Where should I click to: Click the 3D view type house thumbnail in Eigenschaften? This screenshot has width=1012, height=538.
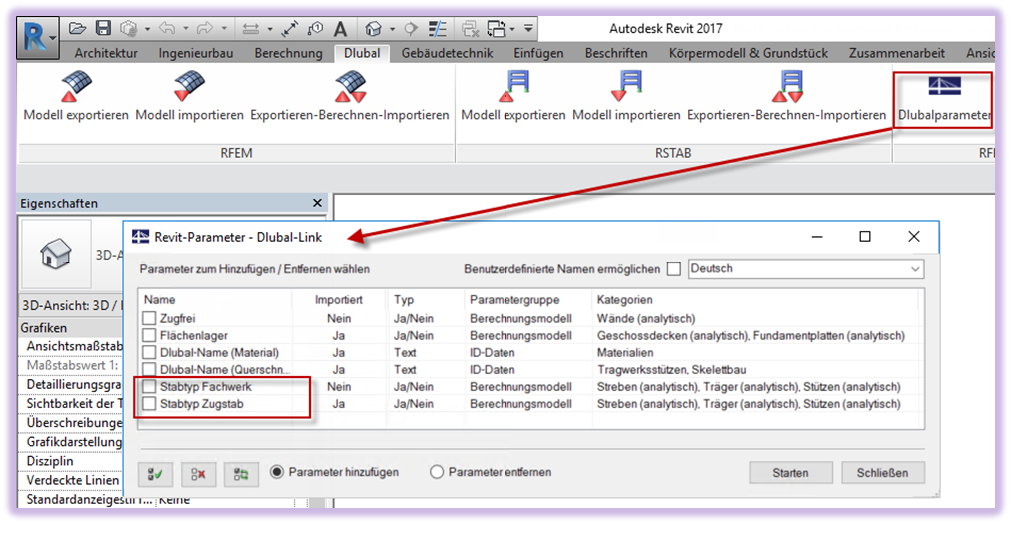click(x=56, y=254)
